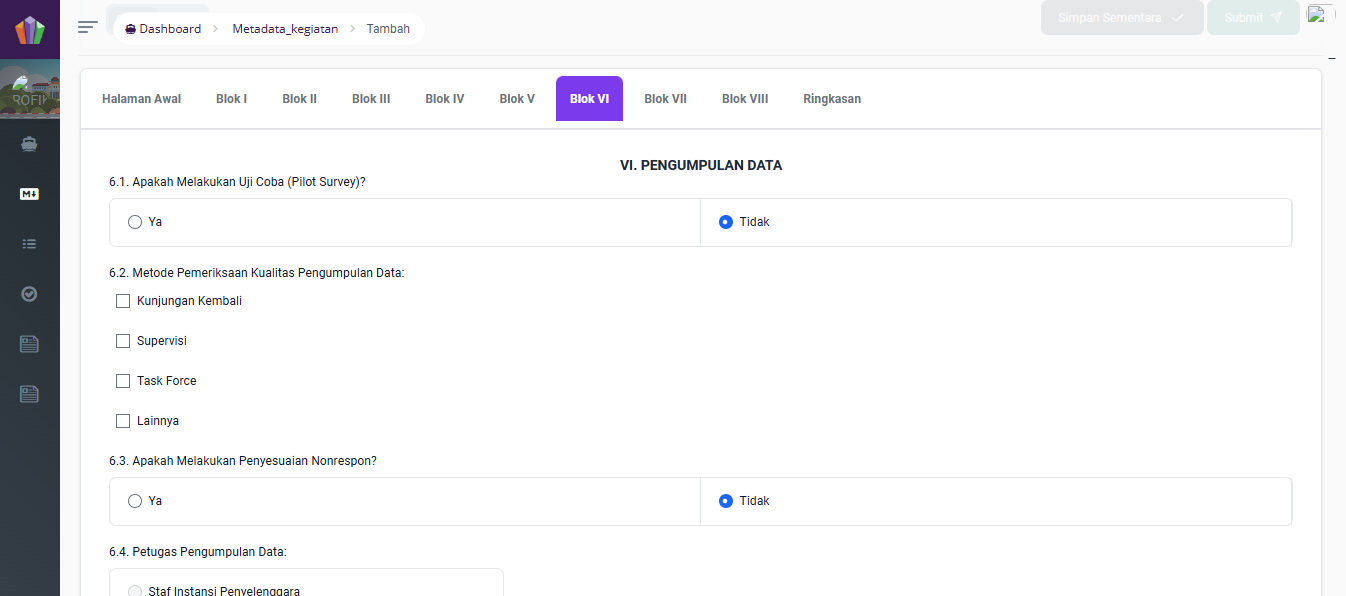This screenshot has width=1346, height=596.
Task: Open the circled checkmark sidebar icon
Action: (x=29, y=294)
